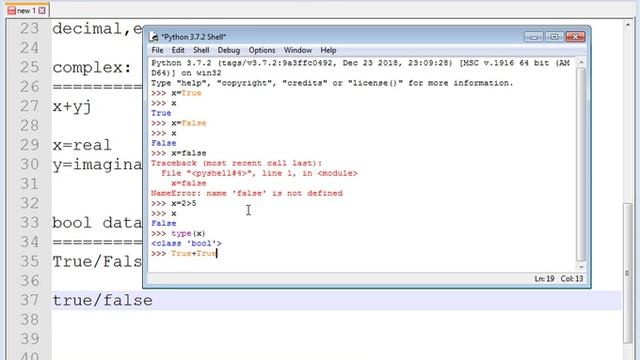The image size is (640, 360).
Task: Close the Python 3.7.2 Shell window
Action: point(576,37)
